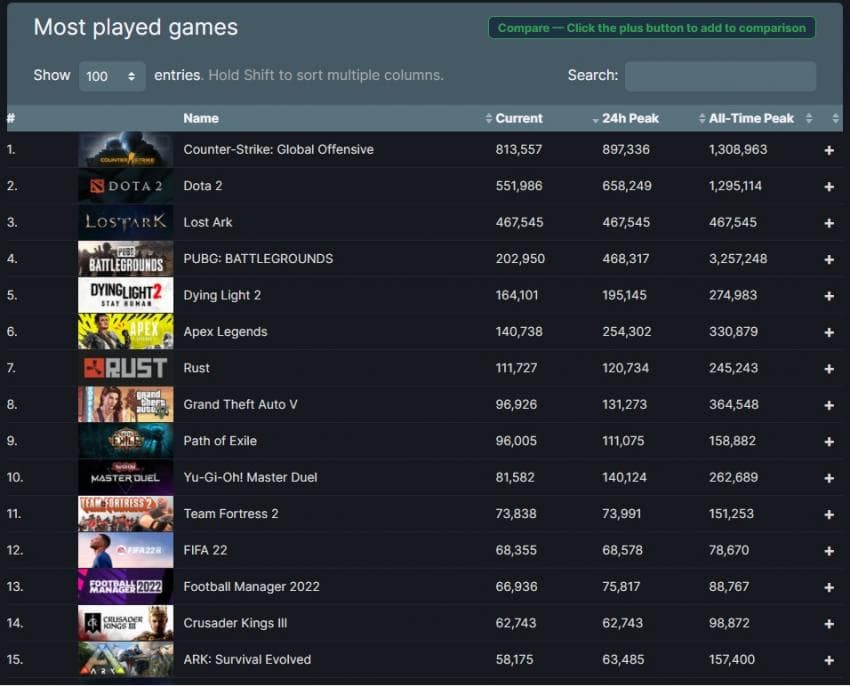Click the Counter-Strike game thumbnail
850x686 pixels.
pos(126,150)
